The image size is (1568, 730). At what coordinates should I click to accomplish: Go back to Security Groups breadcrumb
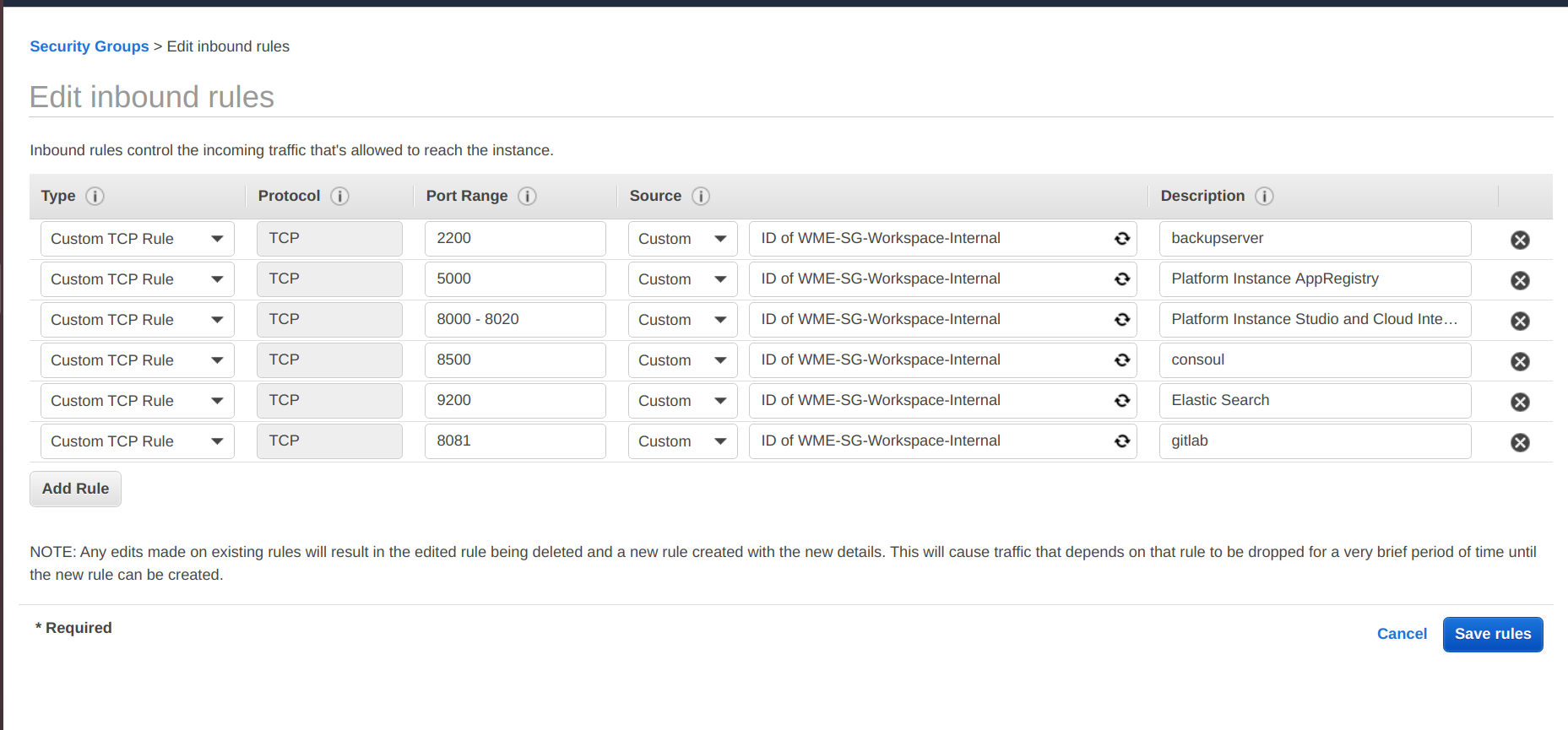[90, 46]
